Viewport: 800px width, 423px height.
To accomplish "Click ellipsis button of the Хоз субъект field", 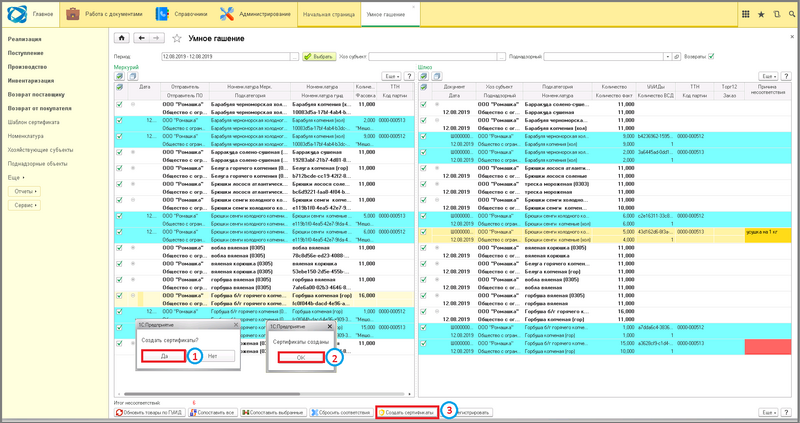I will pos(502,57).
